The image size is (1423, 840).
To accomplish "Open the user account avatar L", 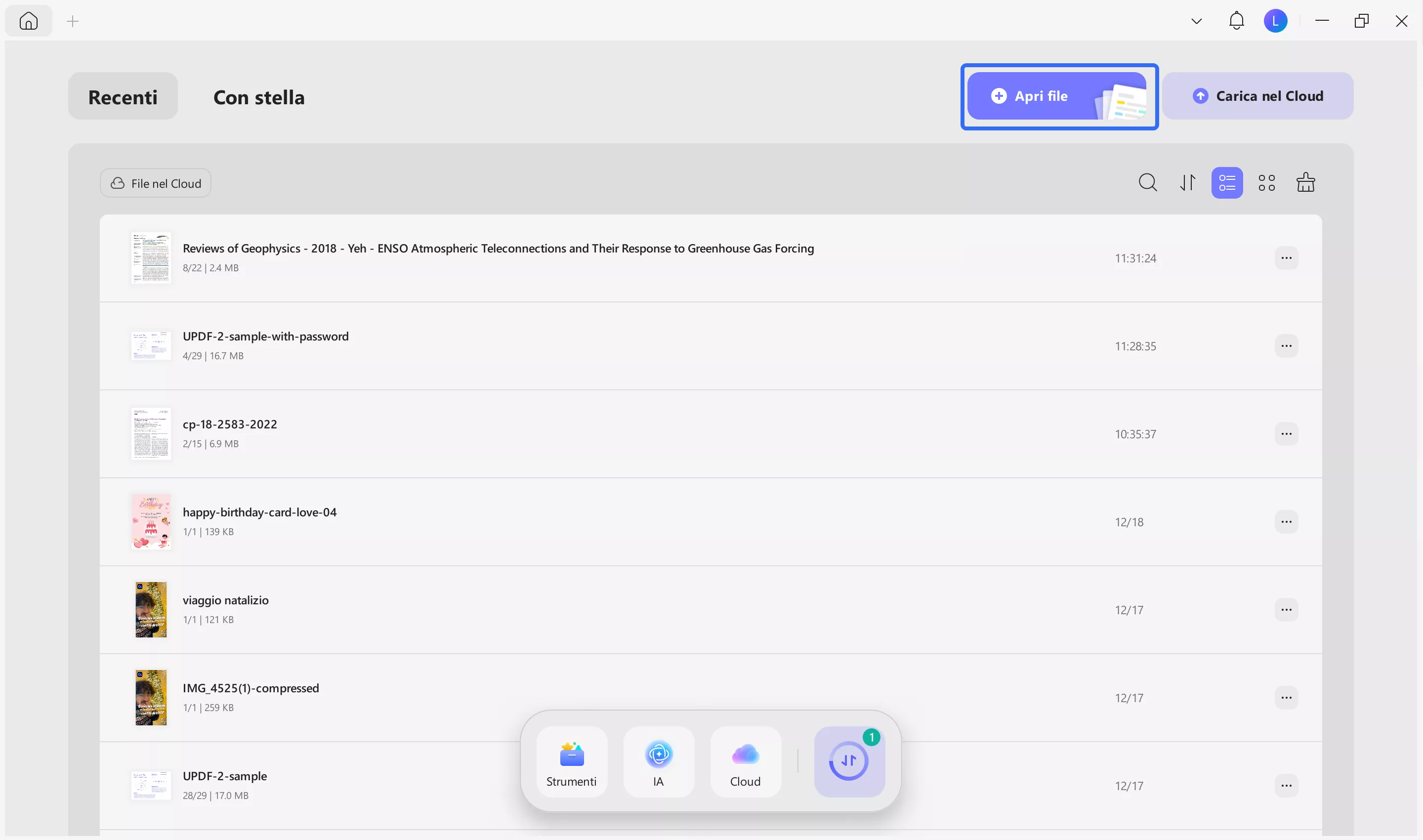I will (x=1275, y=21).
